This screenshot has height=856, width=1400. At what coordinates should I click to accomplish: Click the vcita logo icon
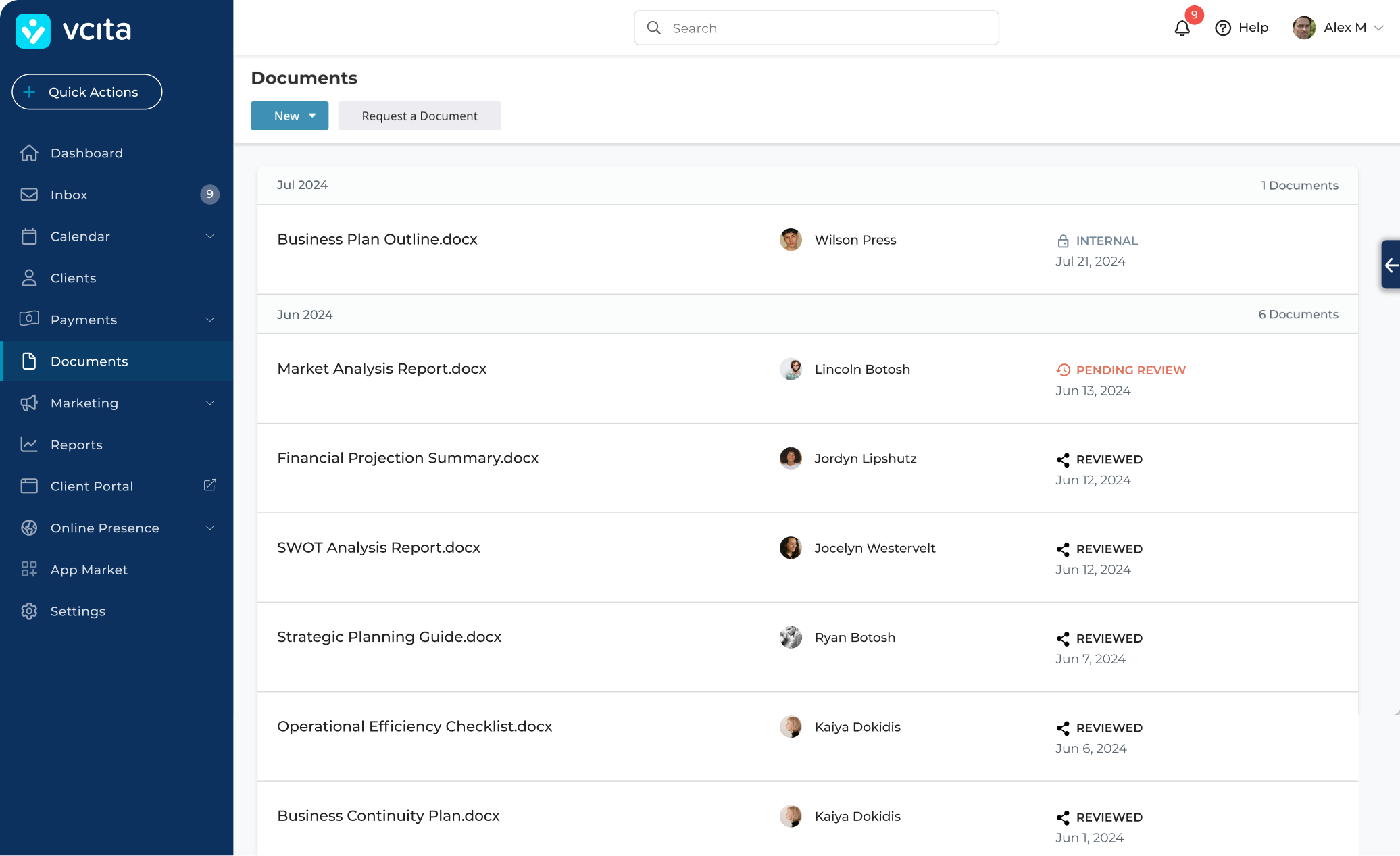[x=33, y=30]
